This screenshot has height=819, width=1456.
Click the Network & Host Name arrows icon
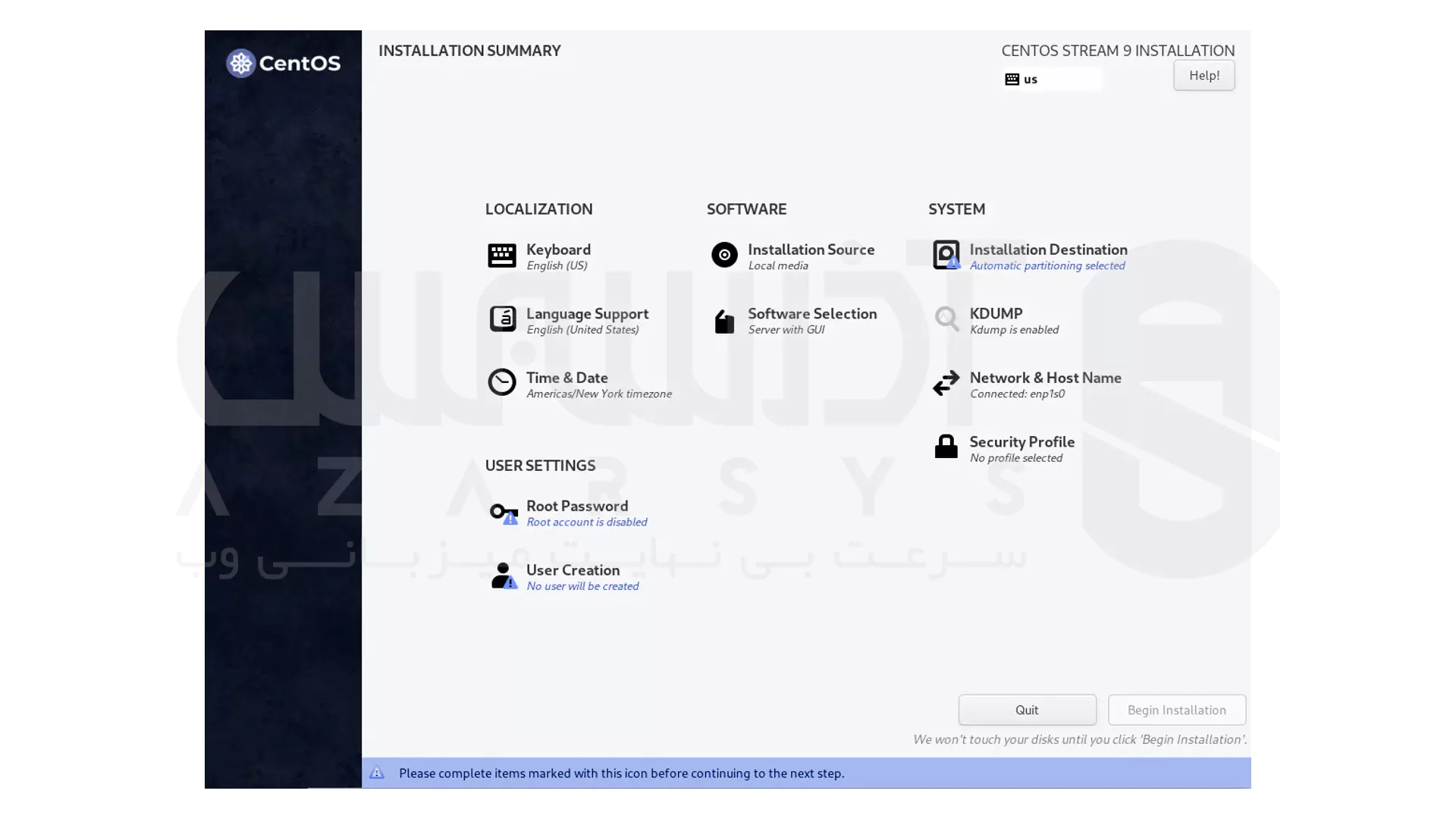click(946, 383)
